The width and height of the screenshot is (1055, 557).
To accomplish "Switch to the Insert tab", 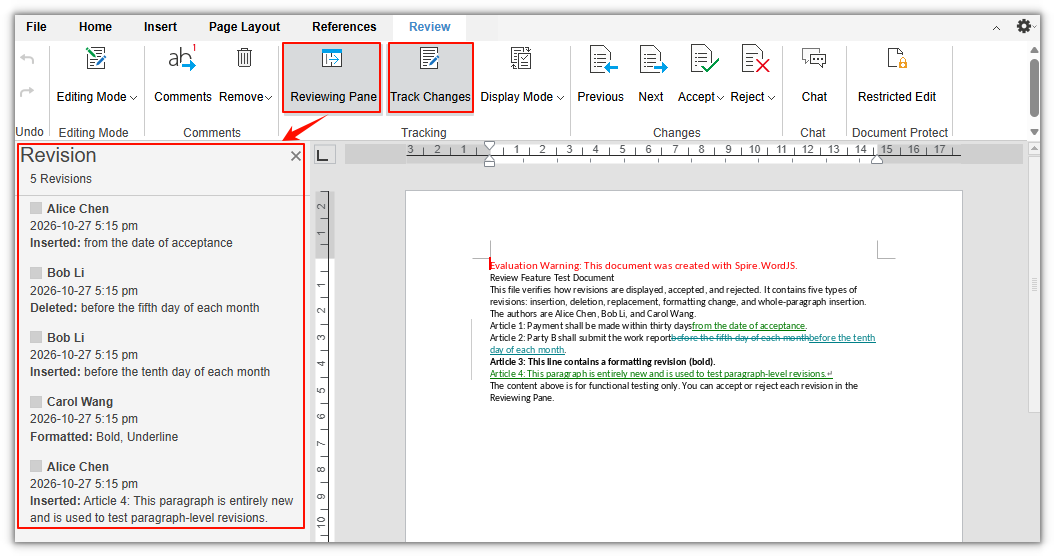I will 160,27.
